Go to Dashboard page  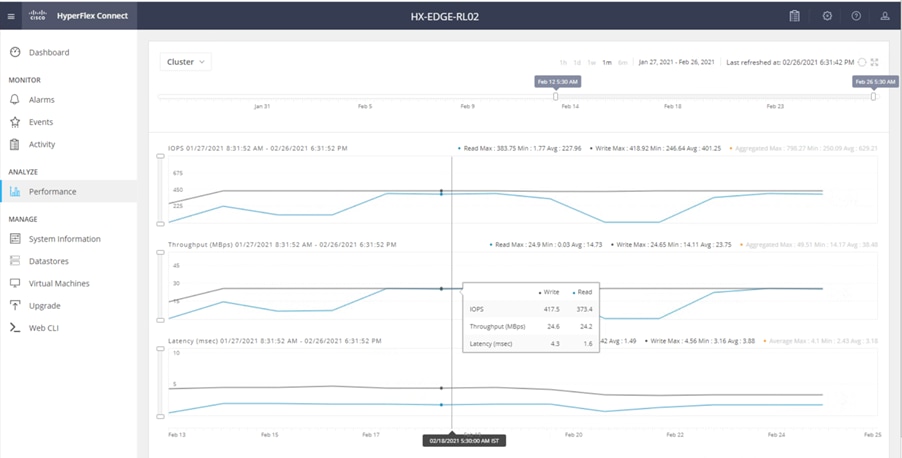tap(49, 52)
